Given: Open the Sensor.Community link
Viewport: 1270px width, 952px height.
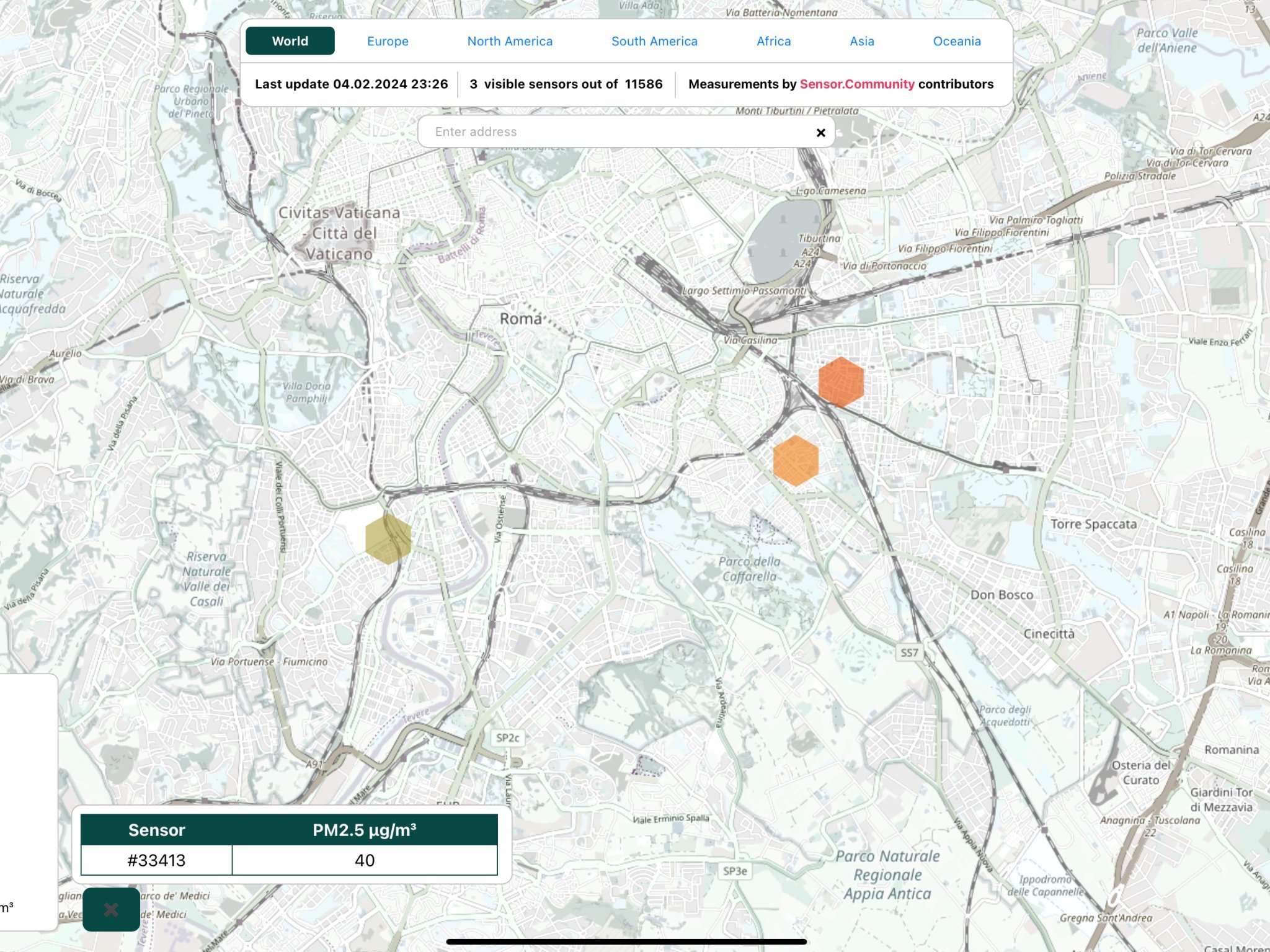Looking at the screenshot, I should coord(856,84).
